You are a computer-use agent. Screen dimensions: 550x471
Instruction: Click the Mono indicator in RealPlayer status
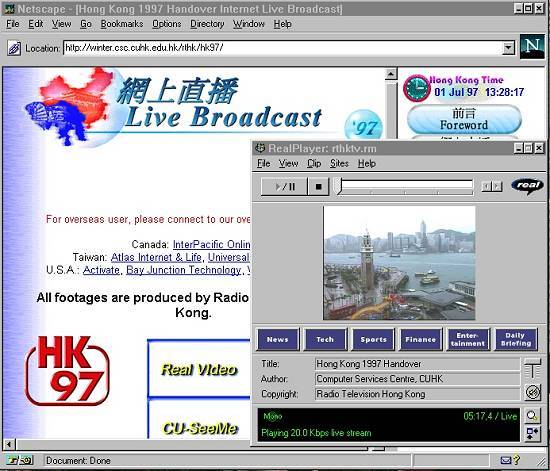click(x=273, y=416)
